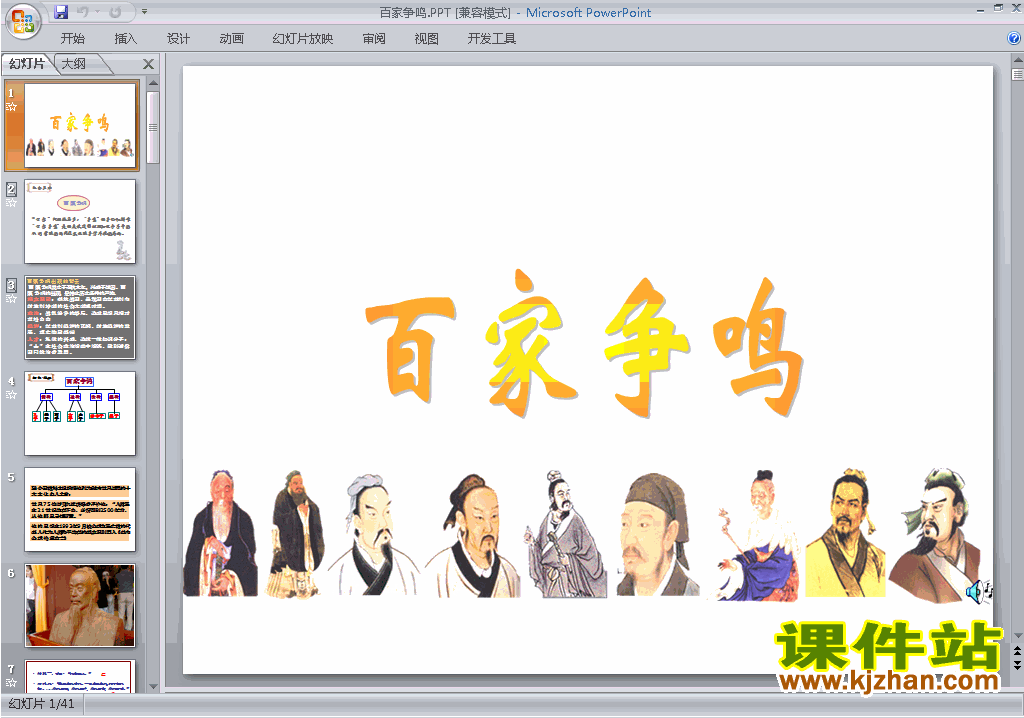Click animation star icon beside slide 1
This screenshot has width=1024, height=718.
click(11, 106)
